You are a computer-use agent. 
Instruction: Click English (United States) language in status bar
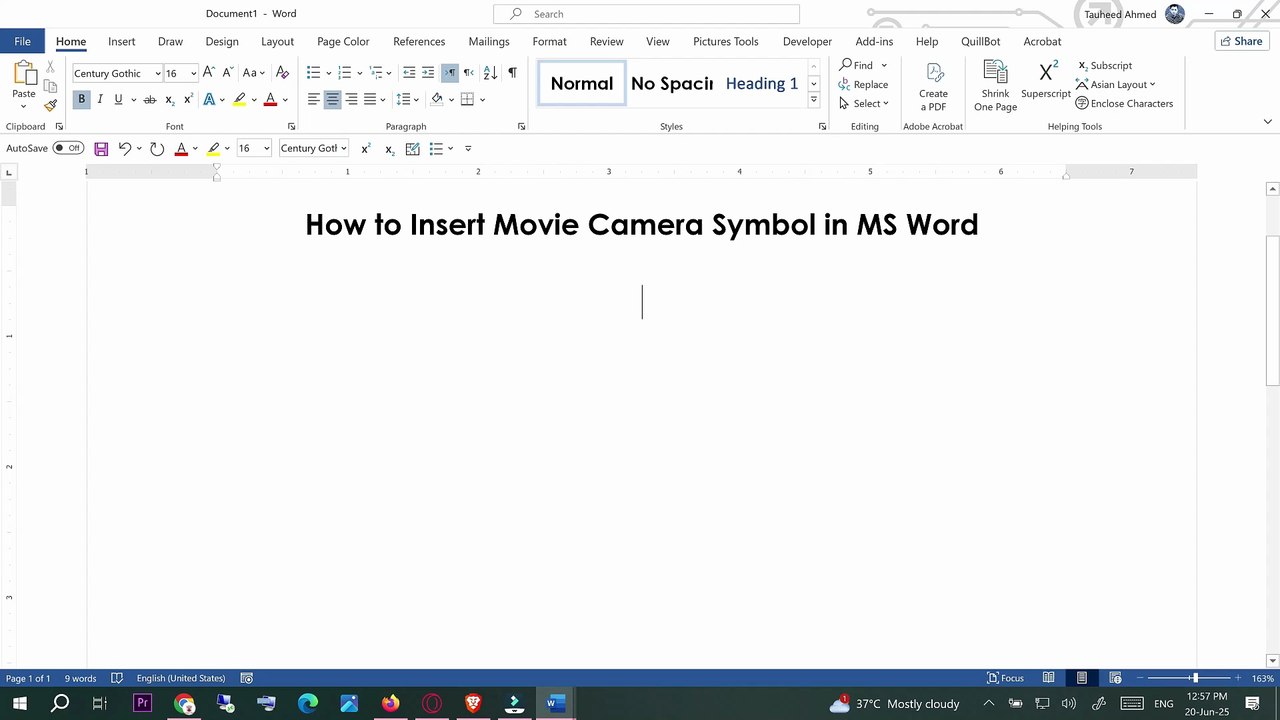point(180,678)
